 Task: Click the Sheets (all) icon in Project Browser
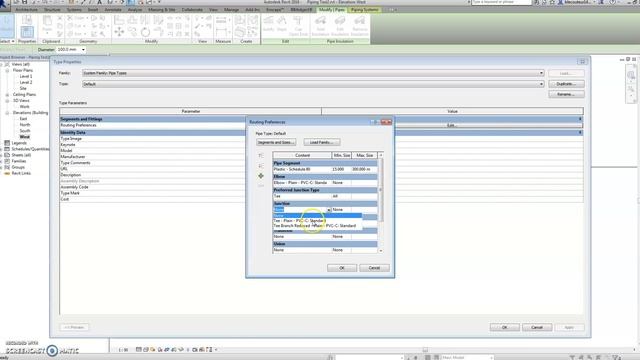7,155
